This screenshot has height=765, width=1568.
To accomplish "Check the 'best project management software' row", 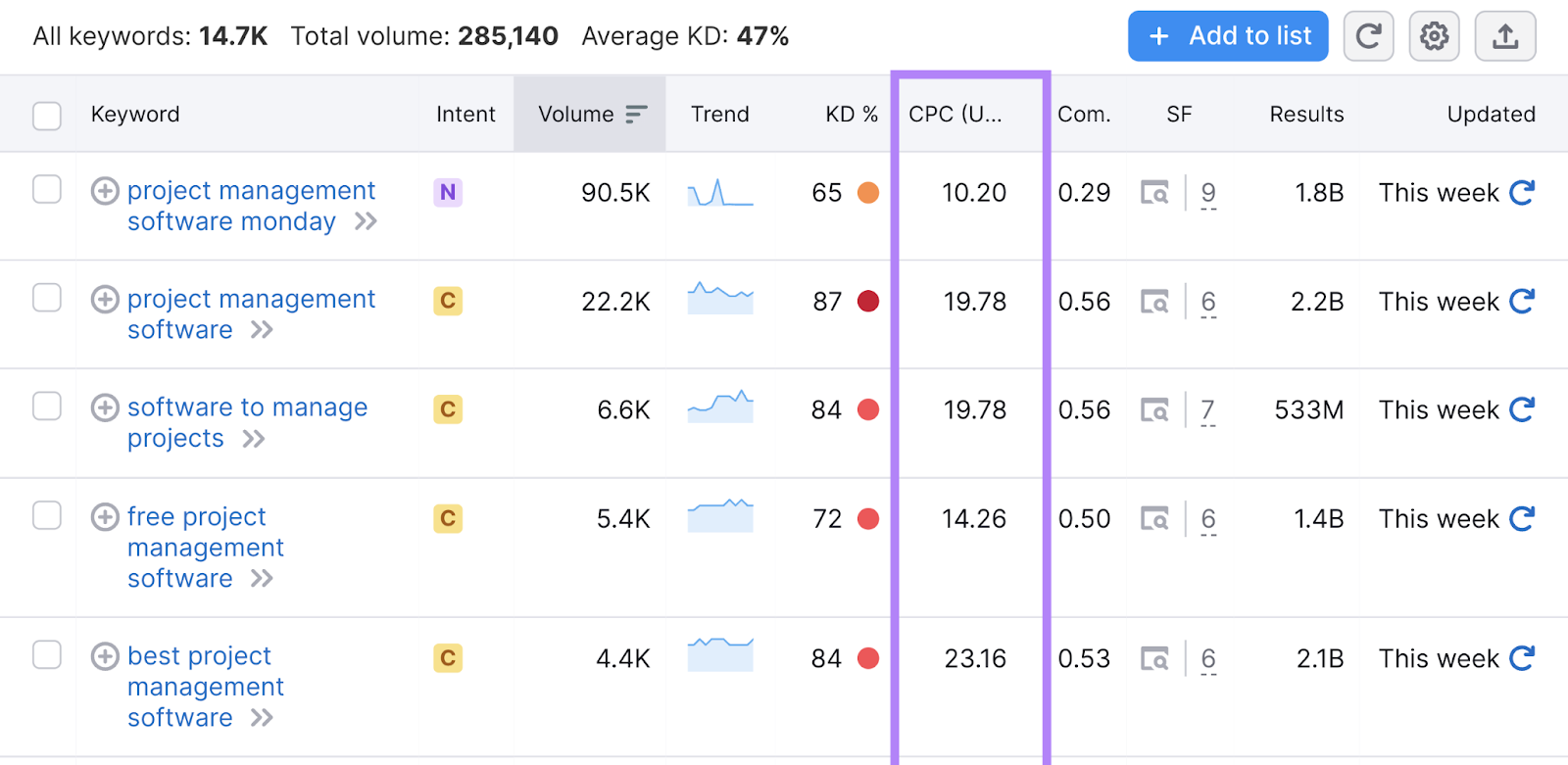I will click(x=47, y=654).
